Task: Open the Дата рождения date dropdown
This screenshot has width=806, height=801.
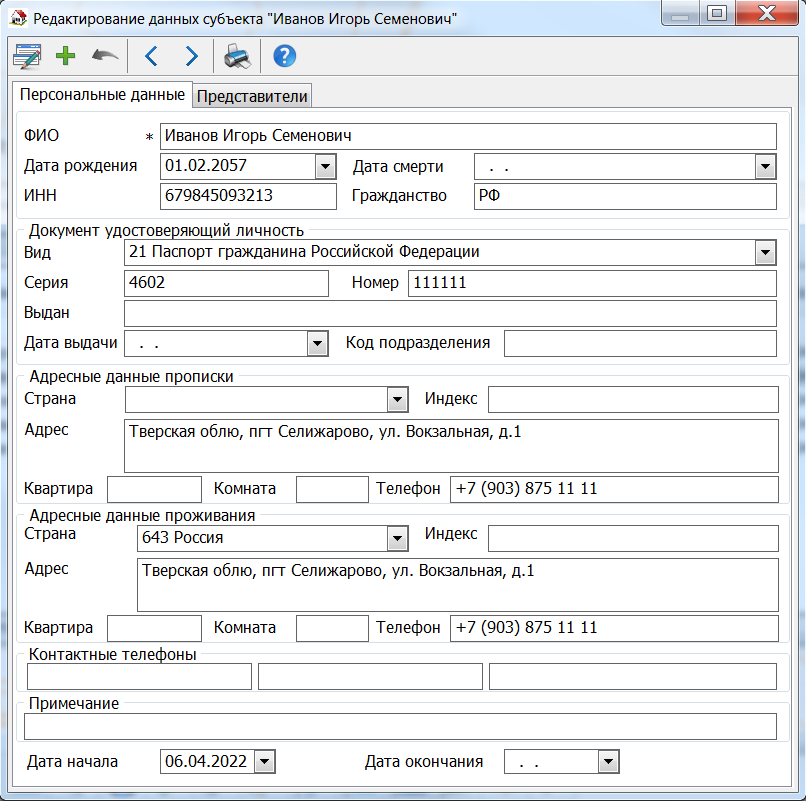Action: coord(325,167)
